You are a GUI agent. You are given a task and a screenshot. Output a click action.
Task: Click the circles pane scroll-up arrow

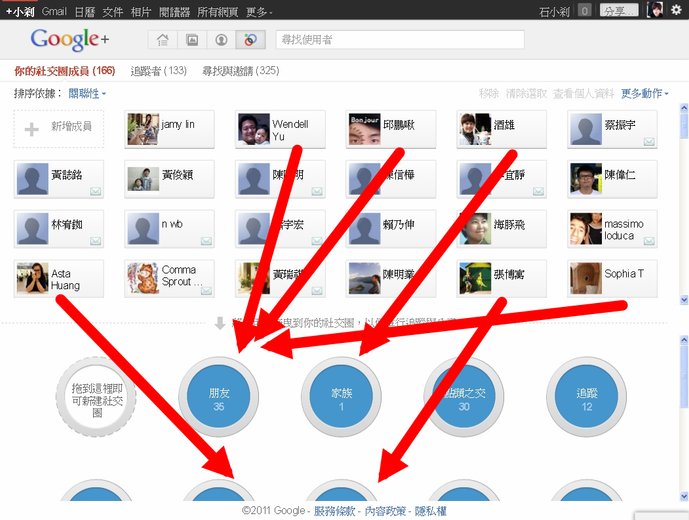pos(684,340)
